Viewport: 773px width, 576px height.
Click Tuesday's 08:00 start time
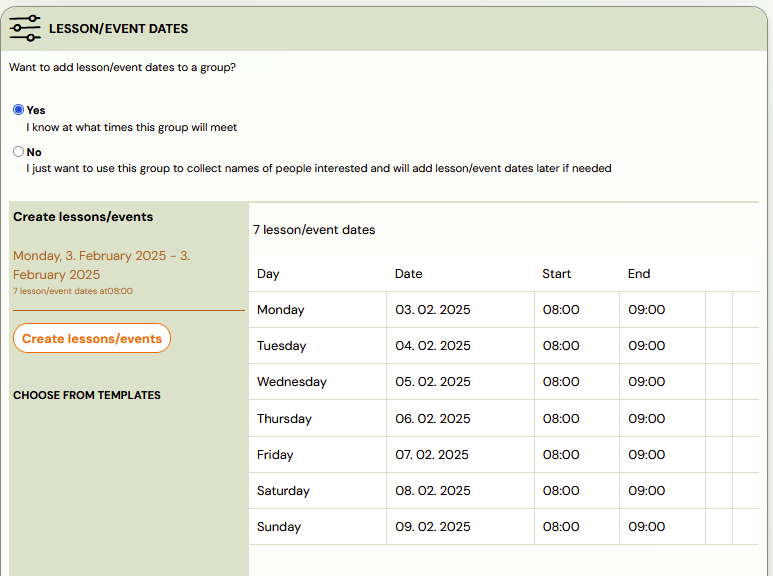coord(561,346)
